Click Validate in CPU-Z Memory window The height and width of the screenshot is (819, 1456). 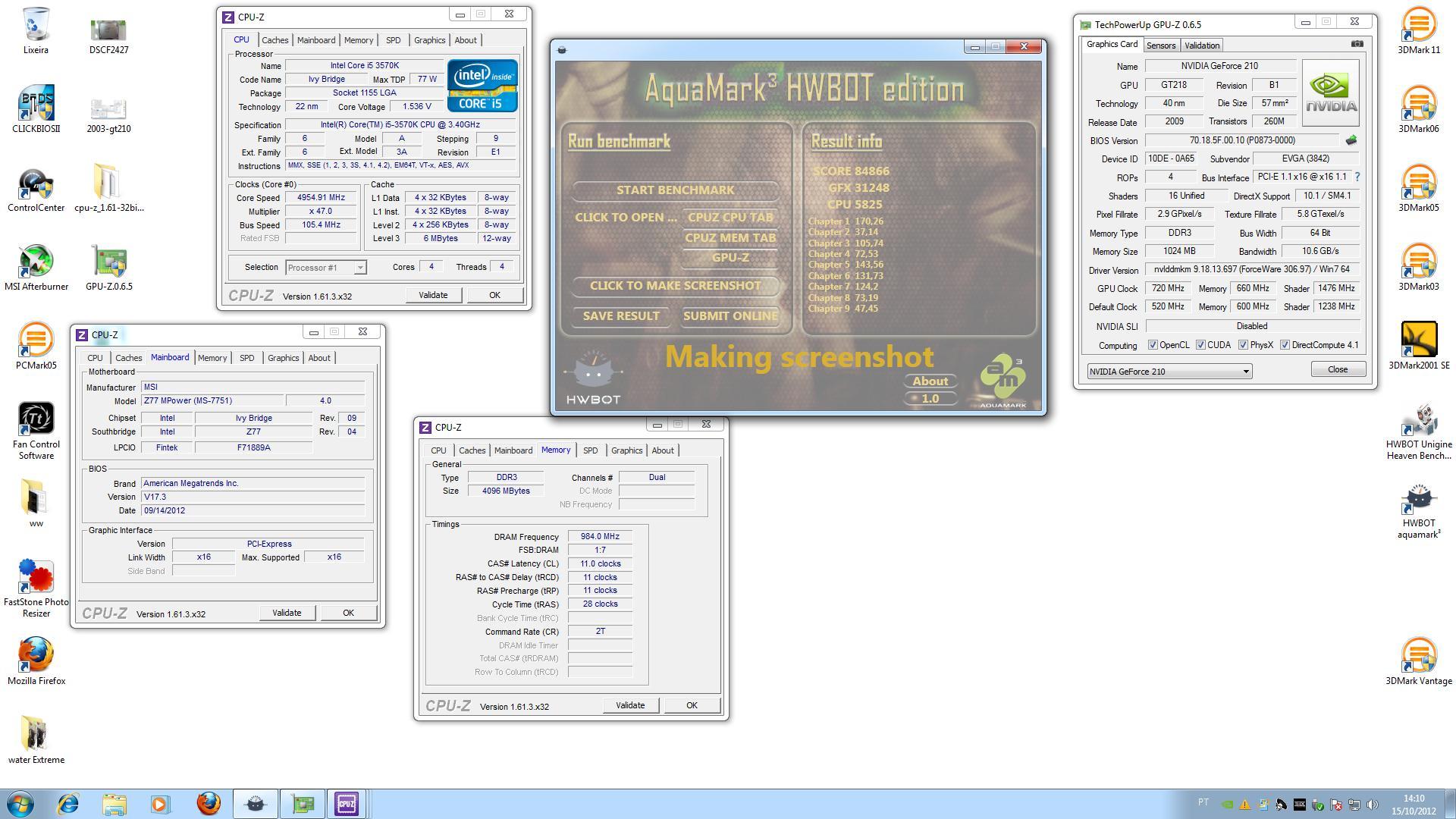tap(630, 705)
